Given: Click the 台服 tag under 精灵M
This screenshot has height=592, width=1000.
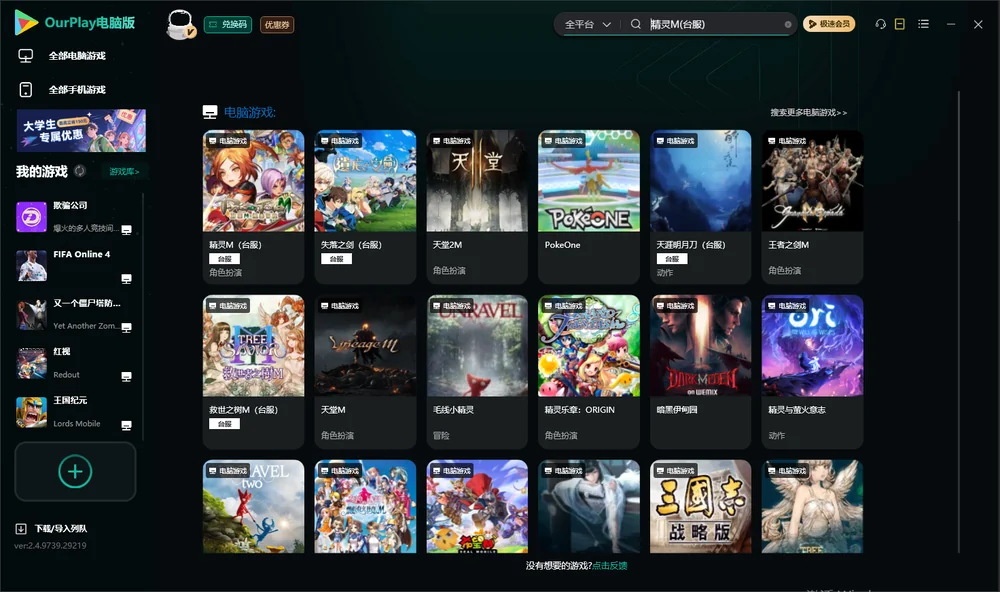Looking at the screenshot, I should (x=224, y=258).
